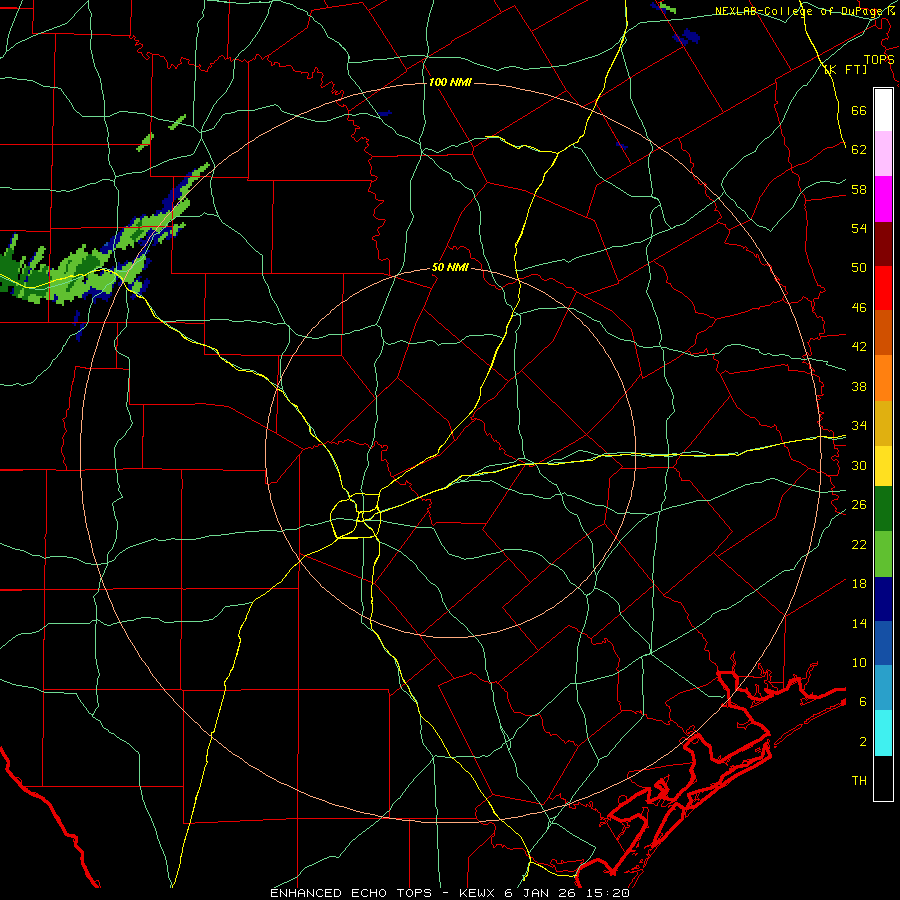Click the legend value "54"
This screenshot has width=900, height=900.
coord(859,228)
